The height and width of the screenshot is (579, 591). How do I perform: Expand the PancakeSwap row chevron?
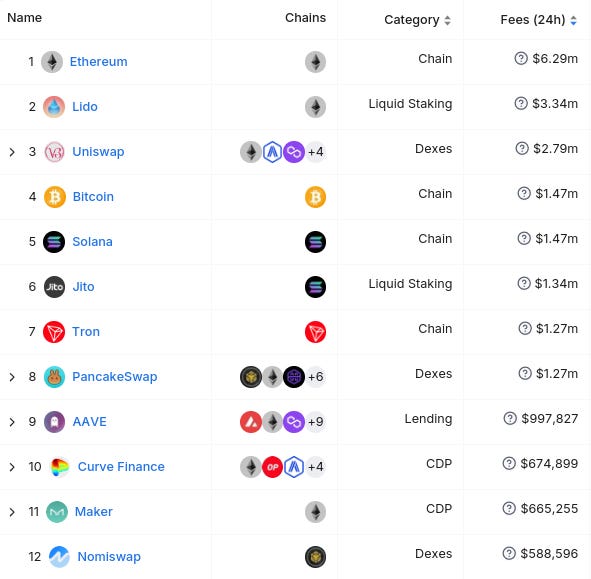tap(12, 377)
